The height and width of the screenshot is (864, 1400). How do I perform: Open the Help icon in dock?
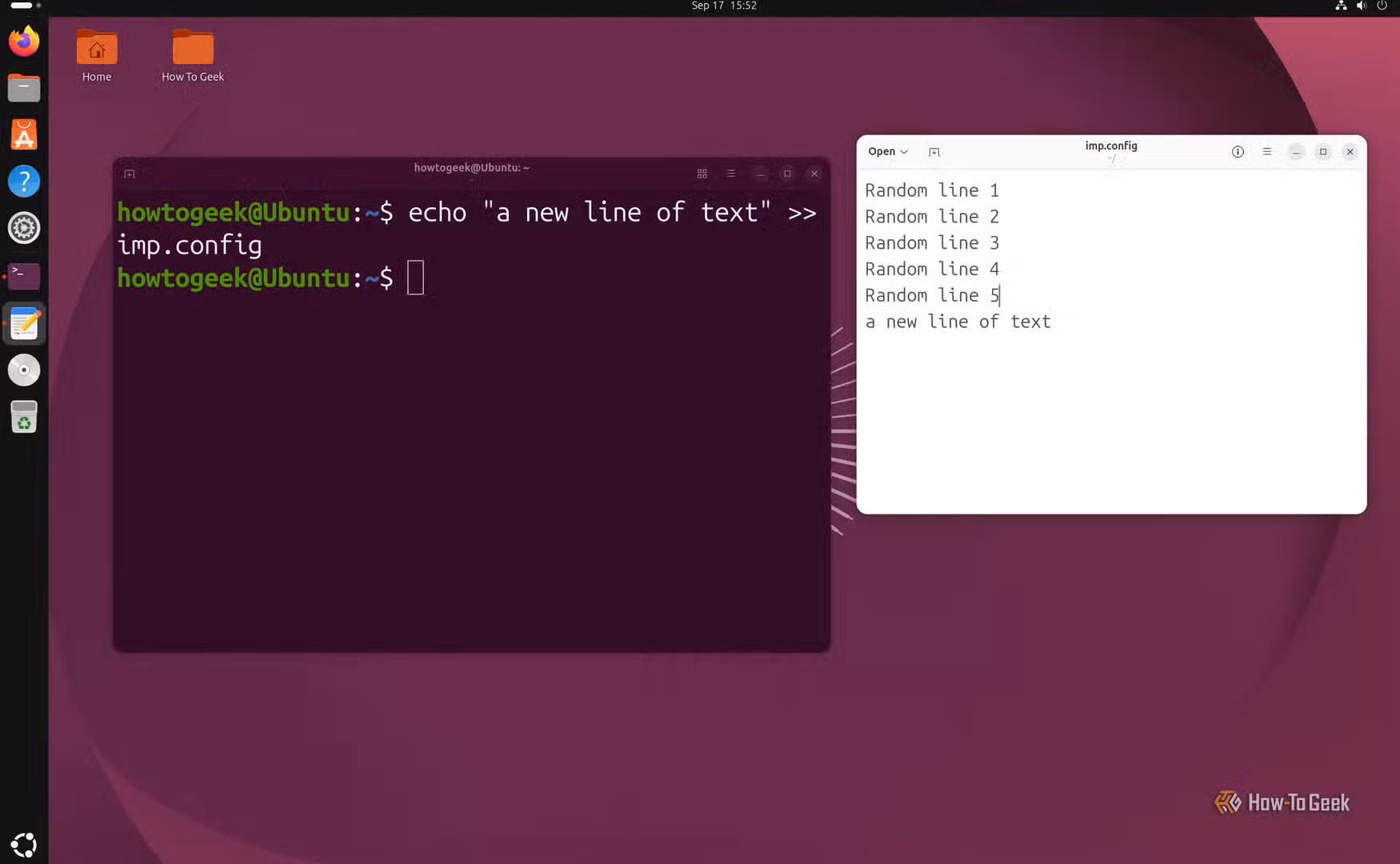[x=24, y=181]
